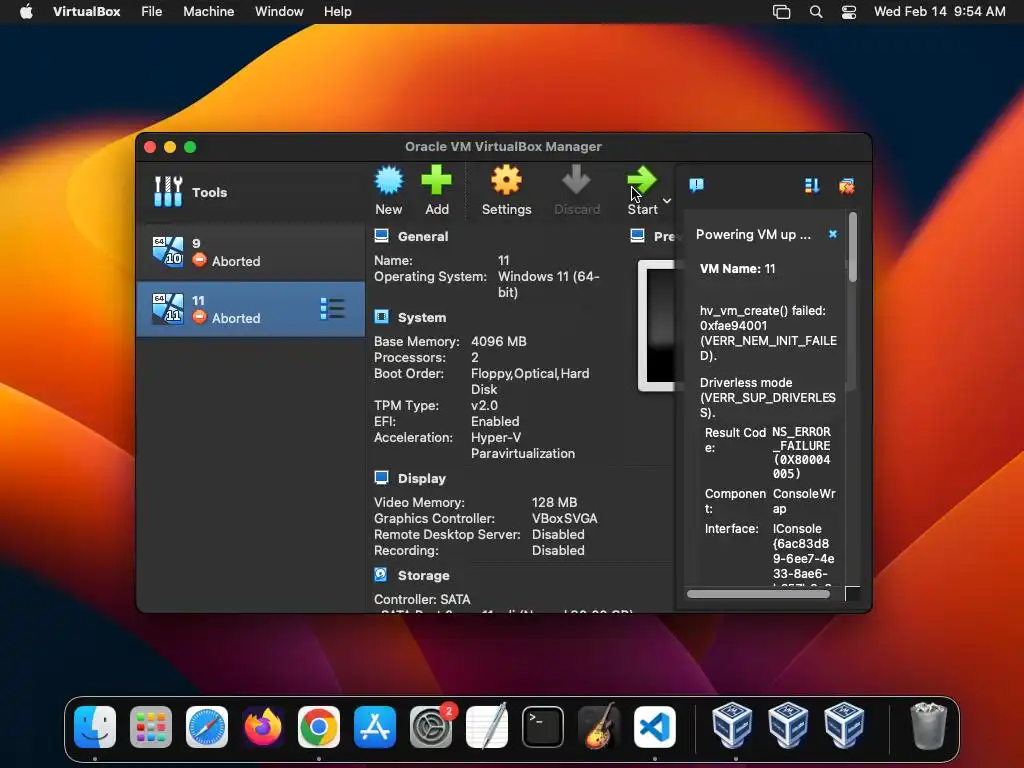
Task: Launch GarageBand from the Dock
Action: pyautogui.click(x=599, y=727)
